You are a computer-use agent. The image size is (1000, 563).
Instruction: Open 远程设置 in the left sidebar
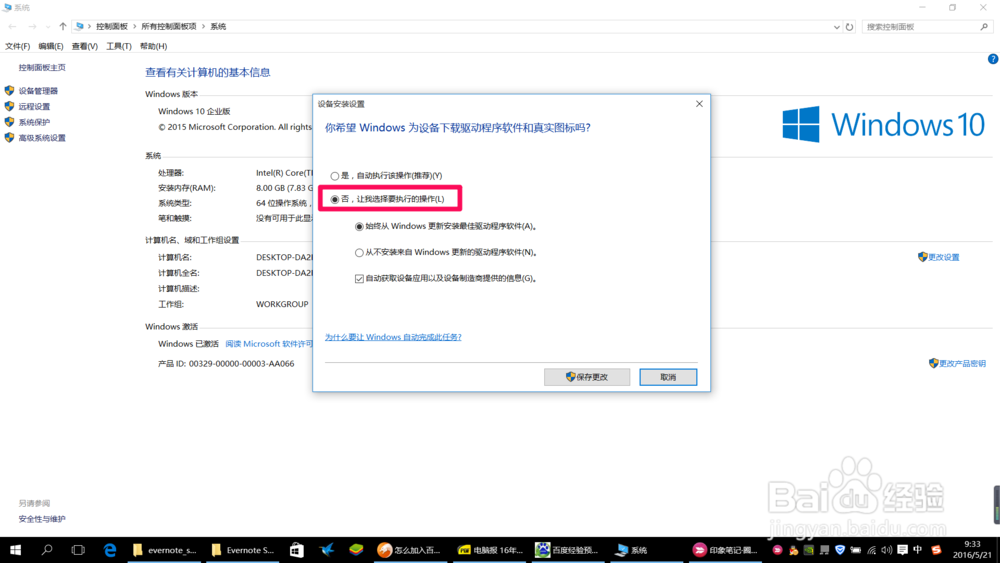[34, 106]
